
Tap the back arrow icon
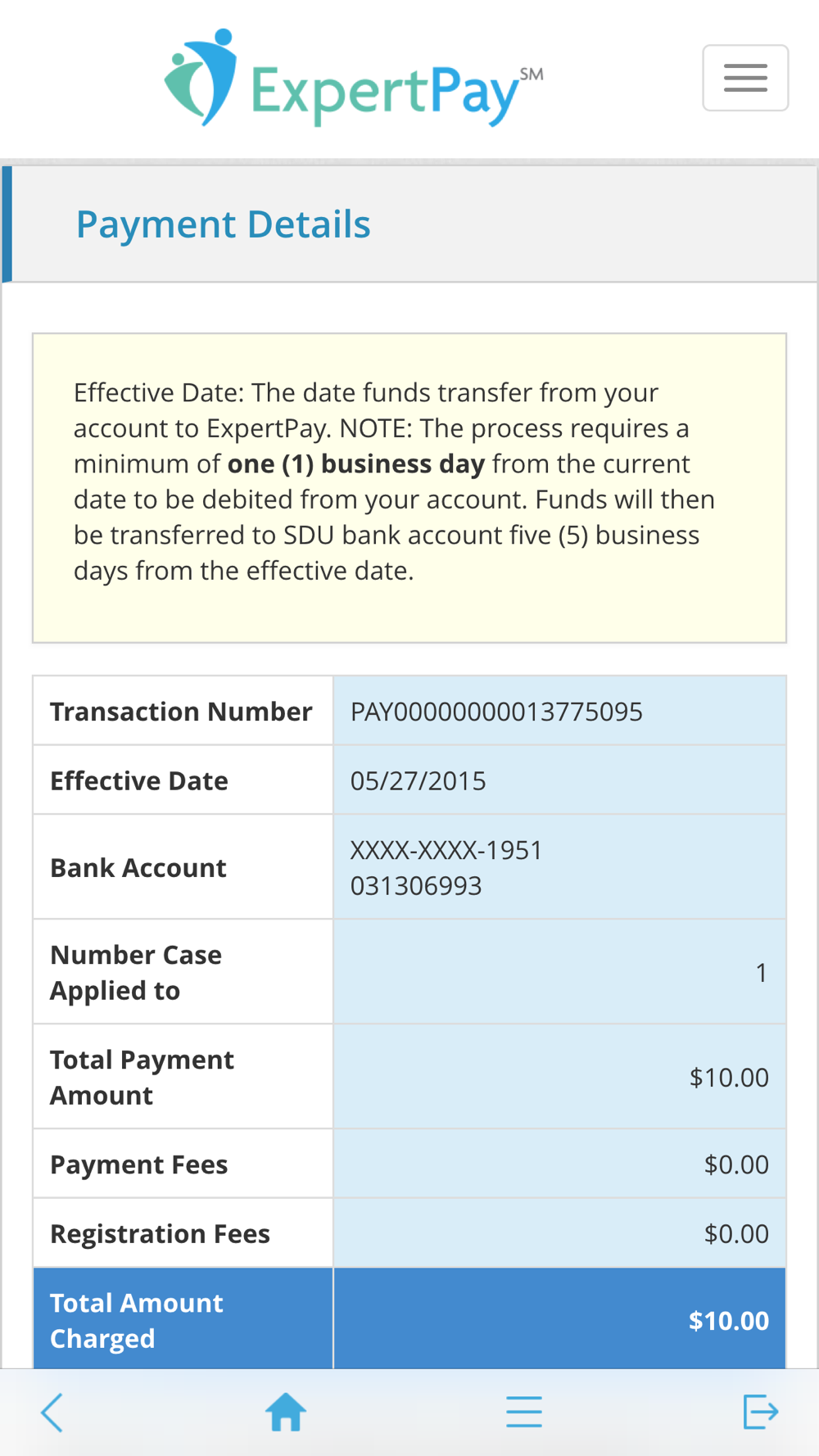point(52,1412)
